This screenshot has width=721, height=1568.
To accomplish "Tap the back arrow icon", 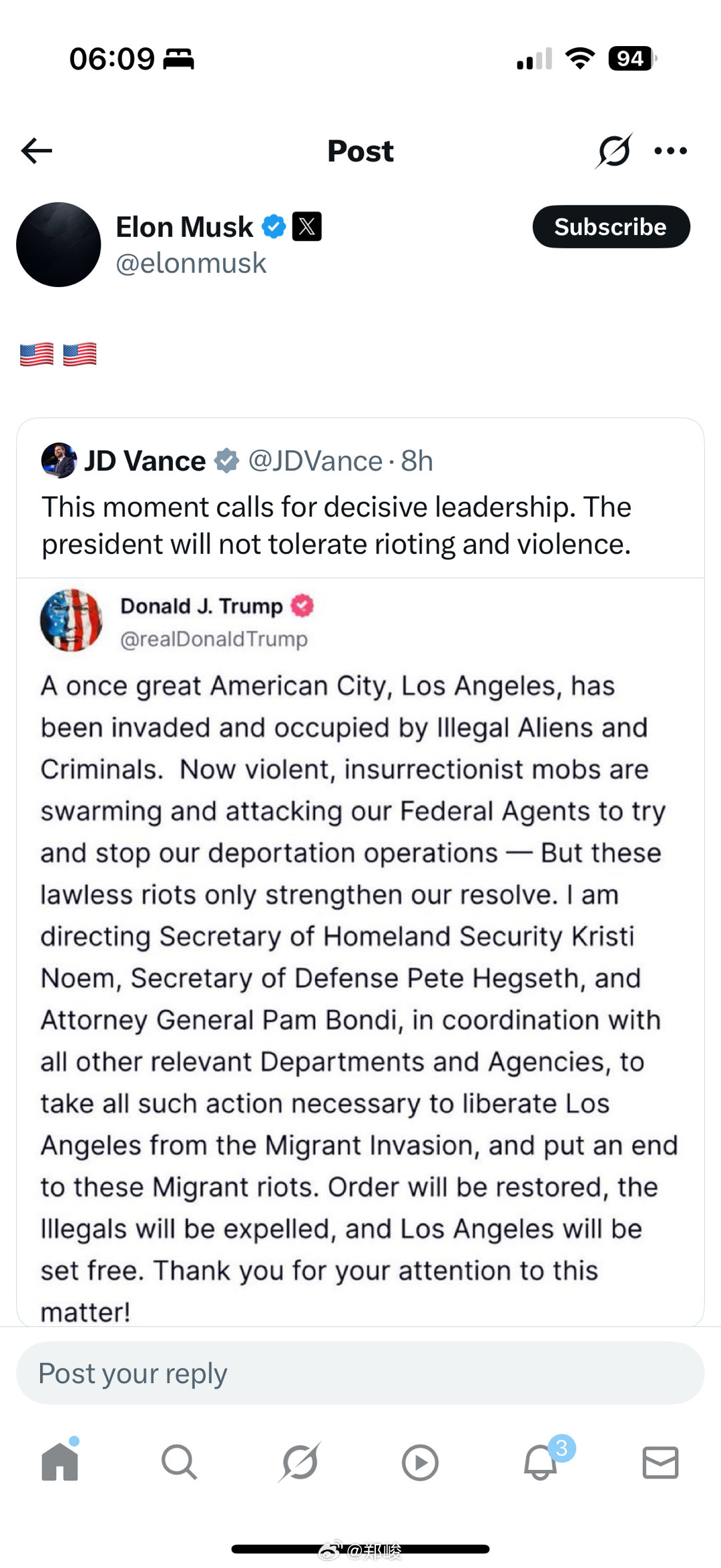I will click(37, 151).
